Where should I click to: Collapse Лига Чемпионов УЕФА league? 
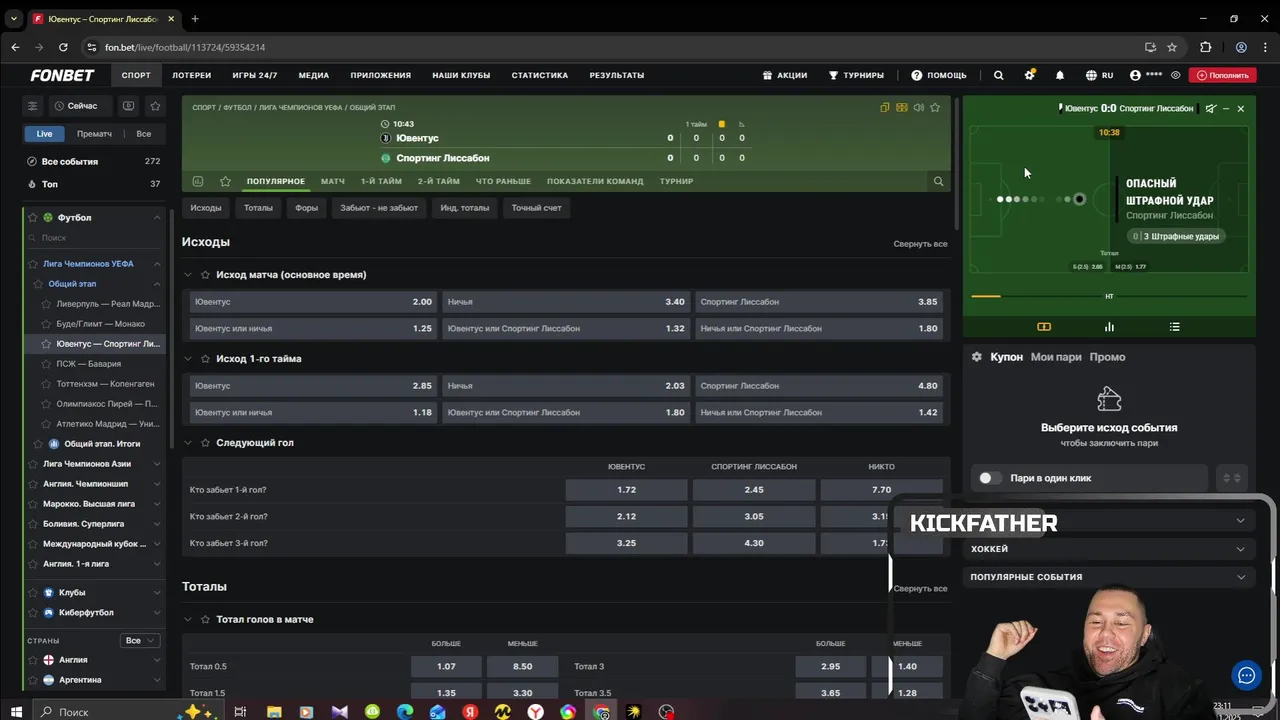point(157,264)
